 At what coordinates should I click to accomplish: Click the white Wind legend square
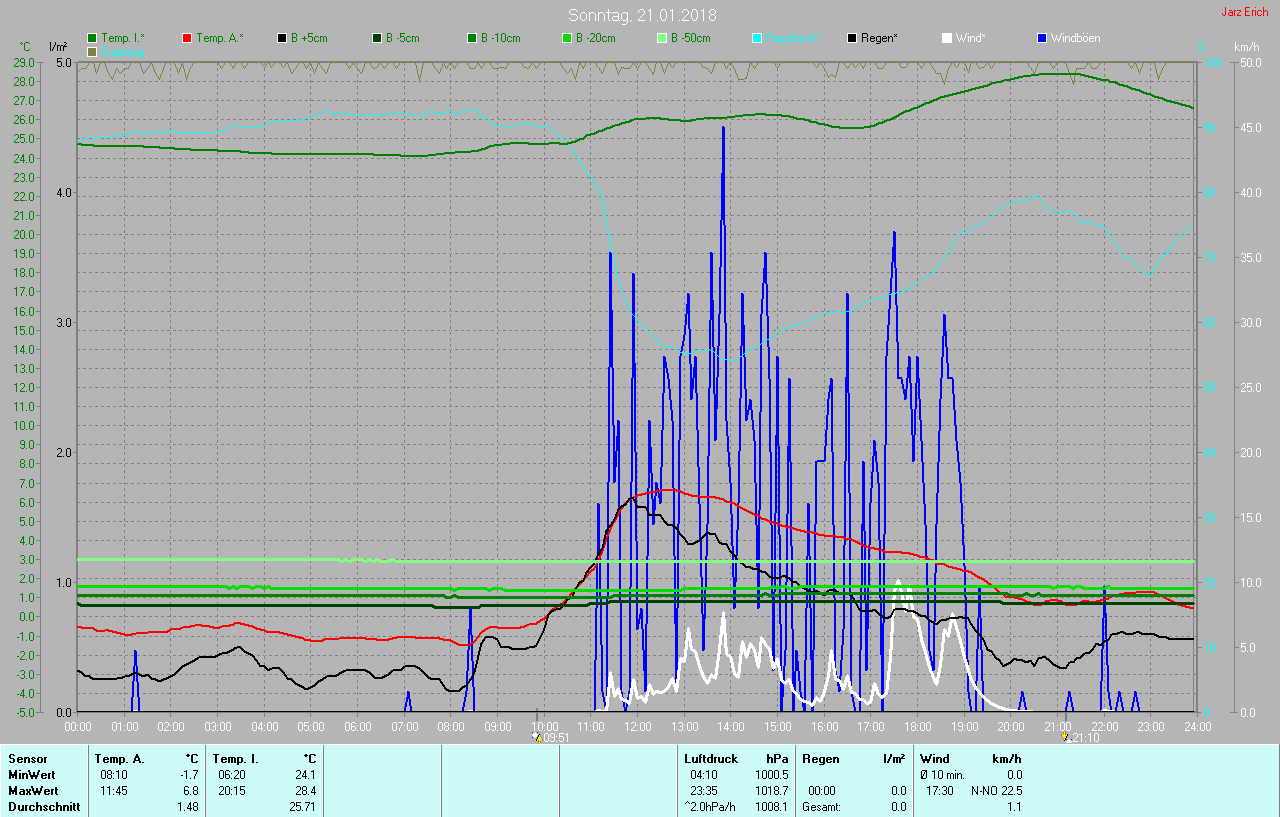click(x=947, y=38)
